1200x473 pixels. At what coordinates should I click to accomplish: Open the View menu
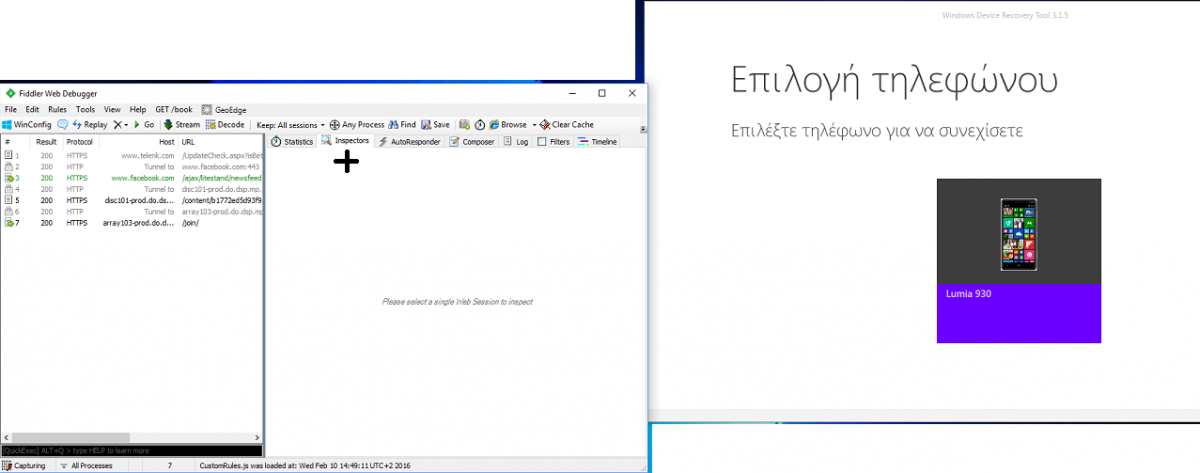point(112,109)
